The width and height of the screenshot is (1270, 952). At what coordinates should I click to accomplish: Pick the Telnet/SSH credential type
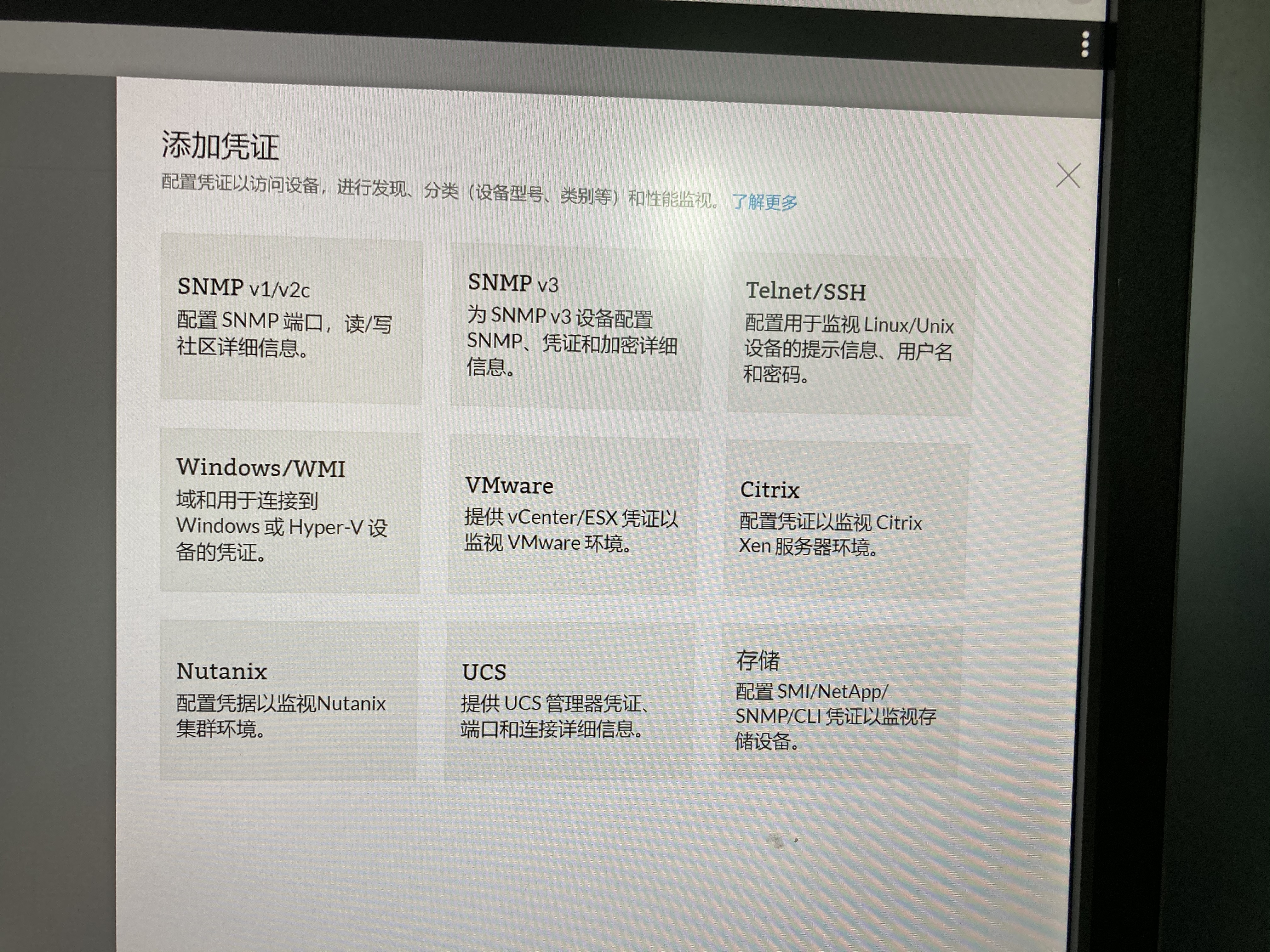805,292
